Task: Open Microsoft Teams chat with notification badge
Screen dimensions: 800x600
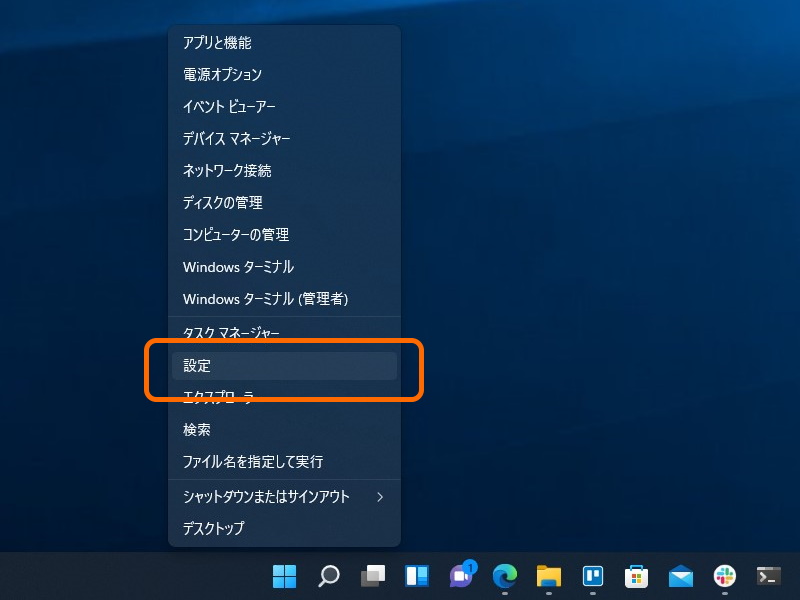Action: click(461, 577)
